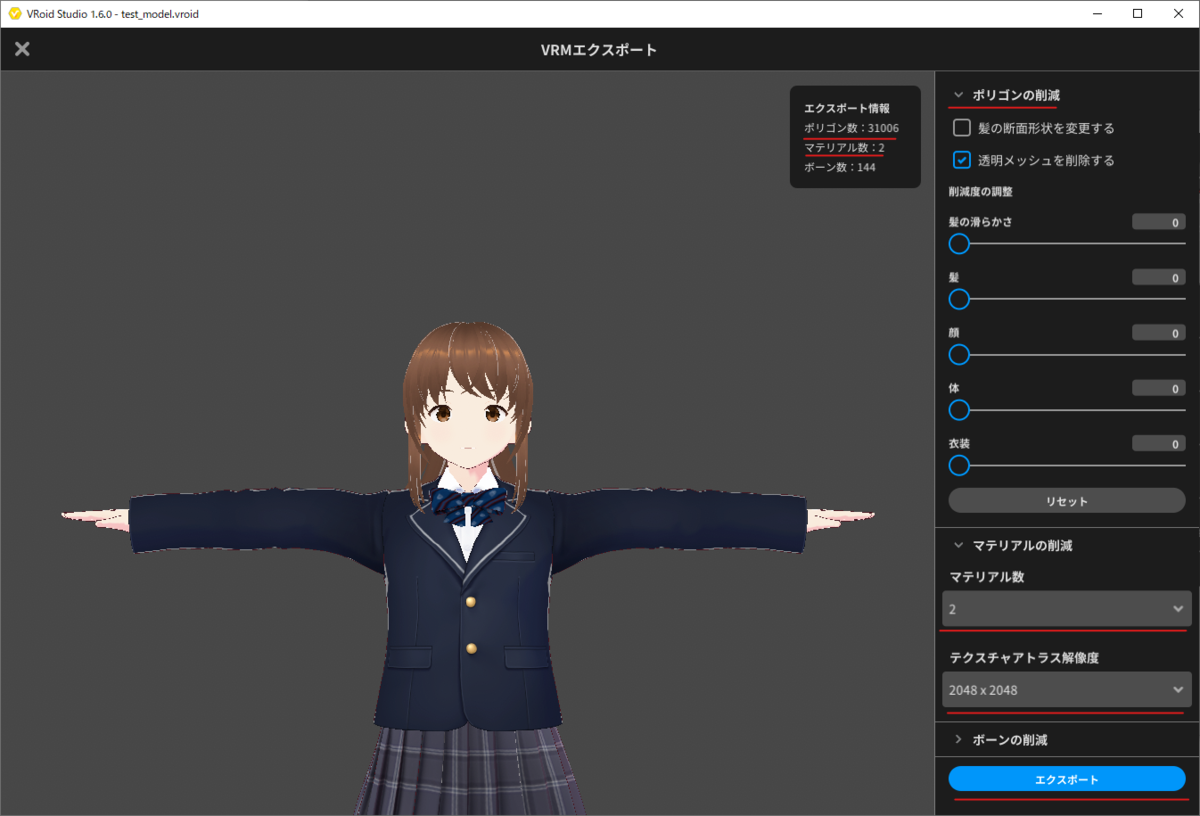1200x816 pixels.
Task: Click the blue エクスポート button
Action: click(x=1067, y=779)
